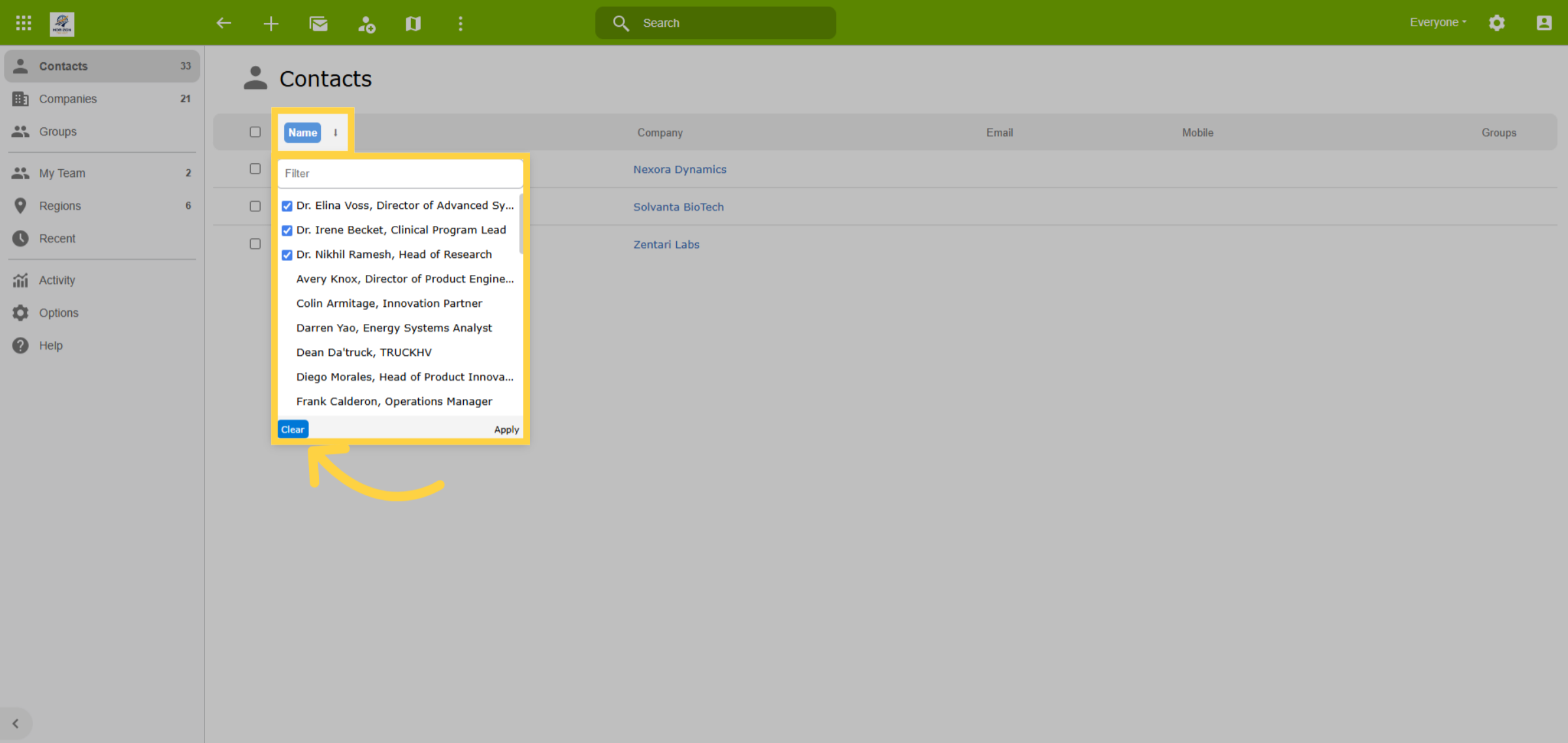
Task: Focus the Filter text field
Action: click(x=400, y=174)
